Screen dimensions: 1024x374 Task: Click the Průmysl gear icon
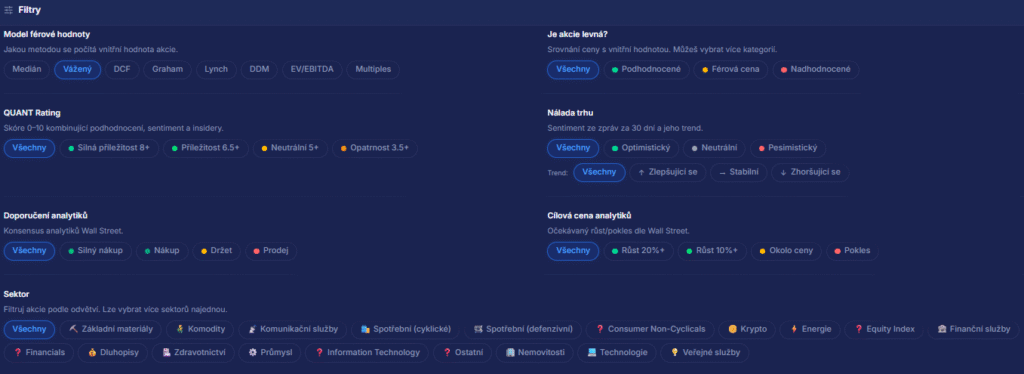pyautogui.click(x=253, y=353)
